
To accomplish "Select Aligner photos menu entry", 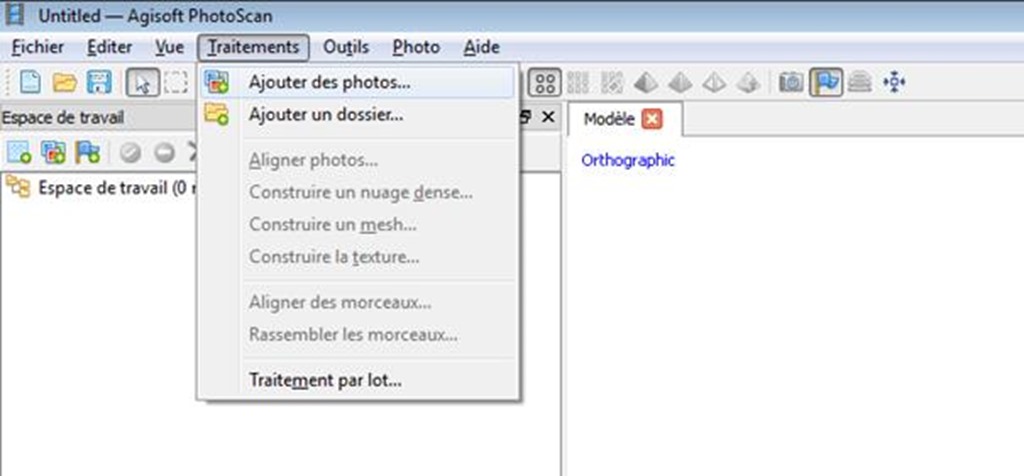I will [x=357, y=161].
